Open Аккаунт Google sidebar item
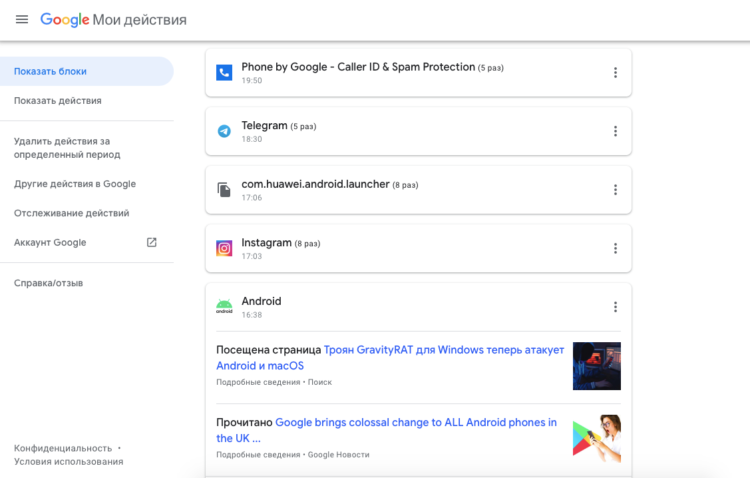The image size is (750, 478). [50, 242]
